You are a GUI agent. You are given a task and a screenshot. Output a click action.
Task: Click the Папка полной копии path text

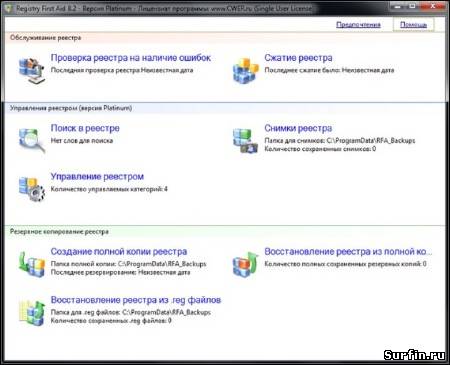pos(128,264)
